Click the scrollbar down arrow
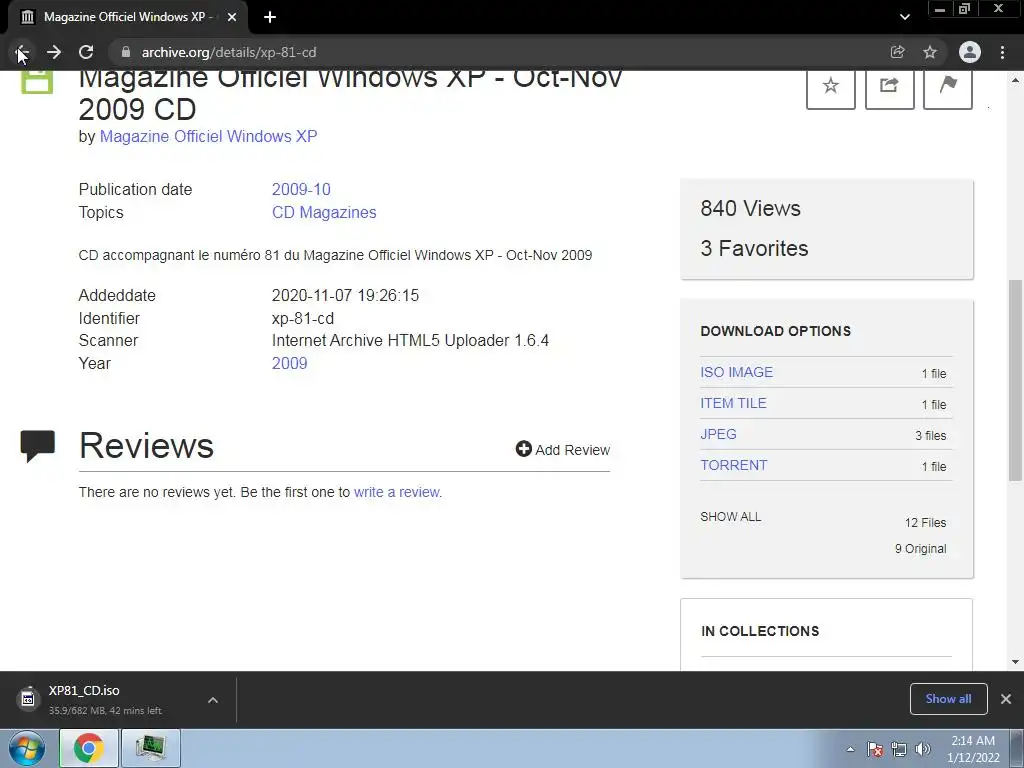 tap(1015, 662)
